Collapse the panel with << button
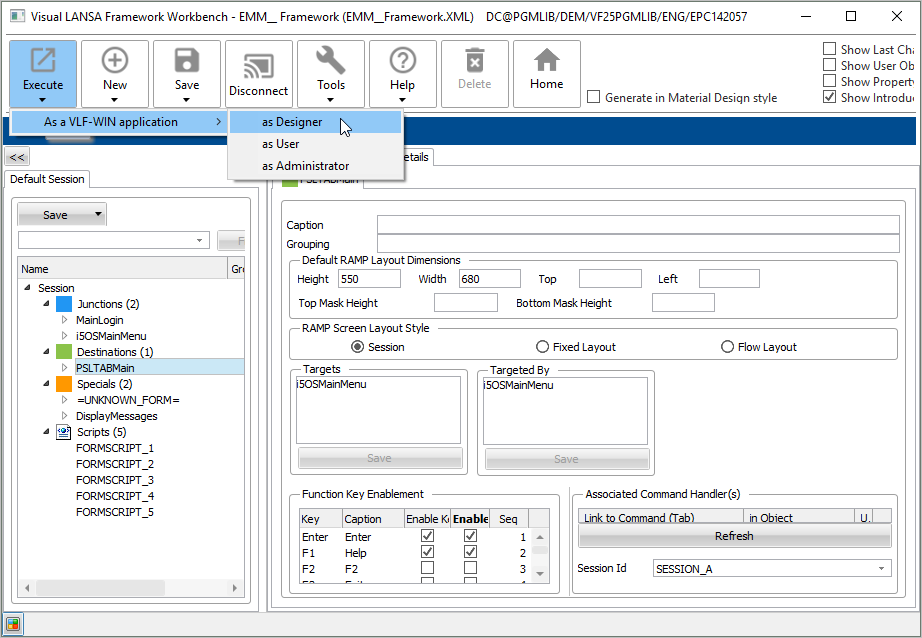 click(17, 157)
